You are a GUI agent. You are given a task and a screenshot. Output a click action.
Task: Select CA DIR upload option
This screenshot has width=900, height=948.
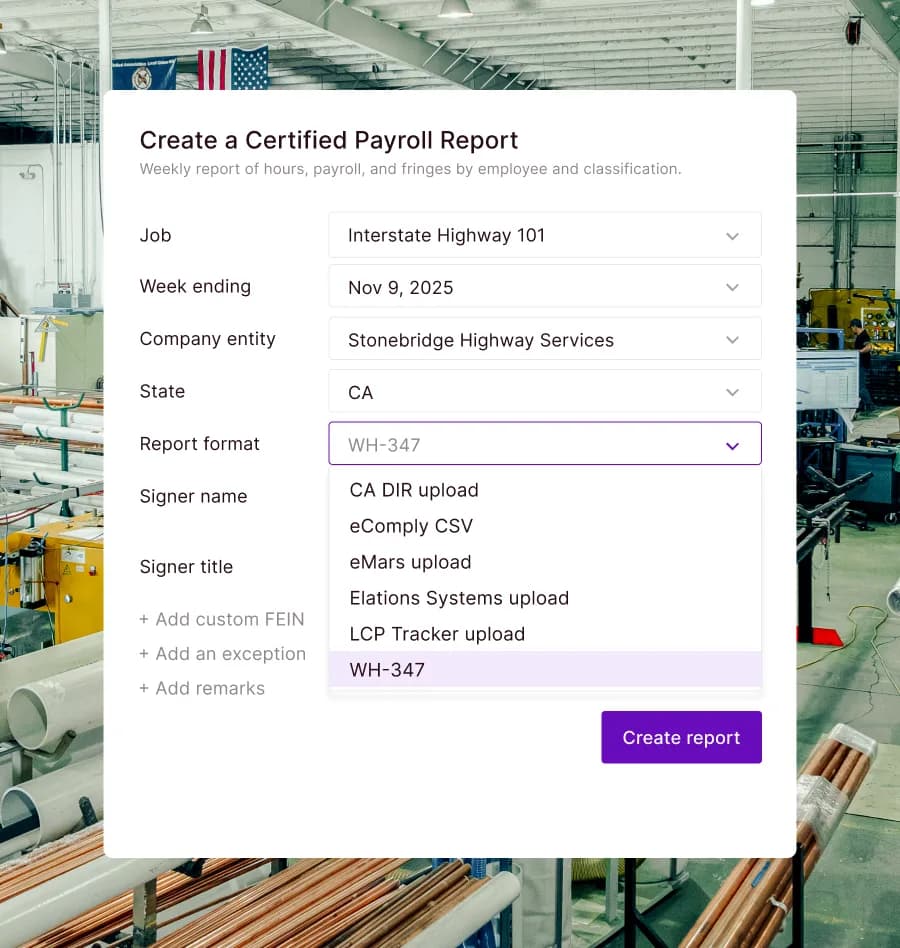click(545, 490)
